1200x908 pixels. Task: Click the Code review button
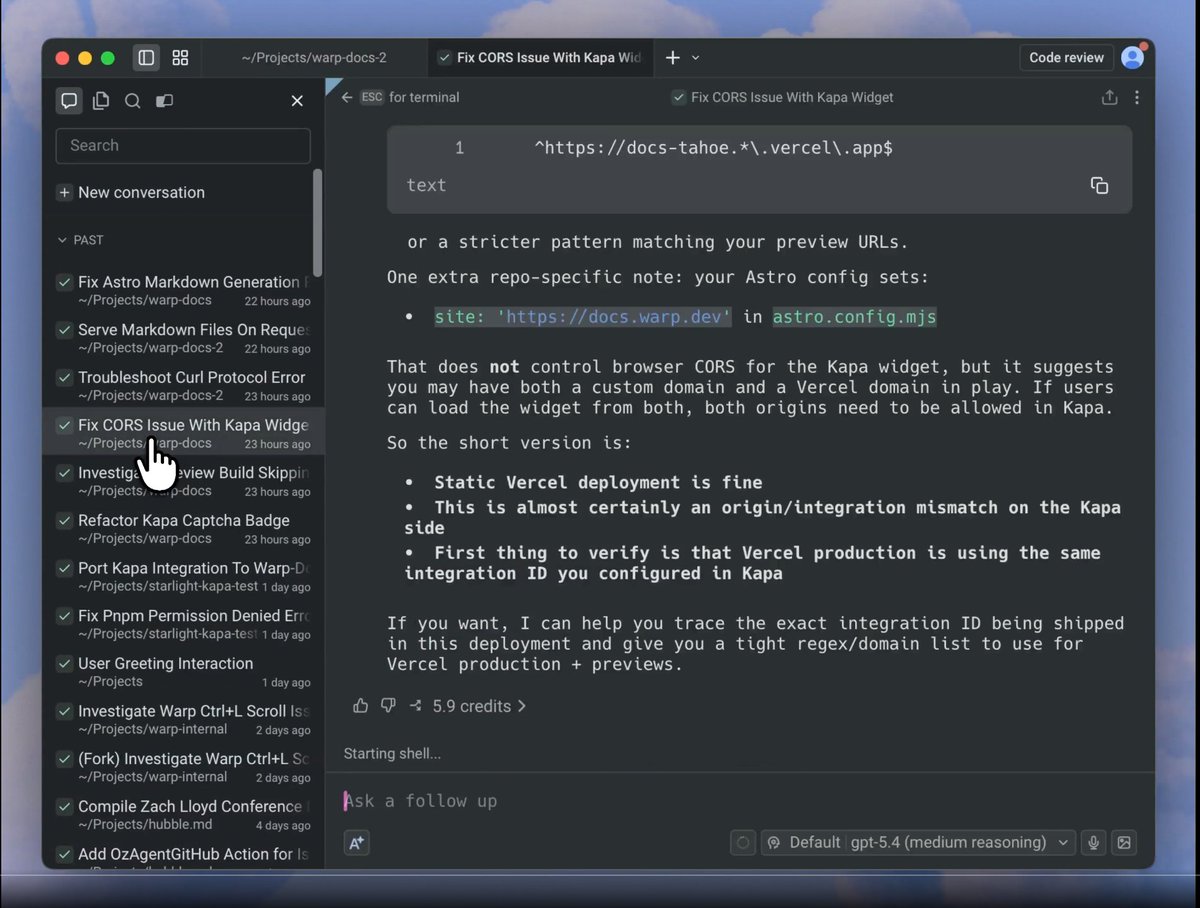pyautogui.click(x=1066, y=57)
